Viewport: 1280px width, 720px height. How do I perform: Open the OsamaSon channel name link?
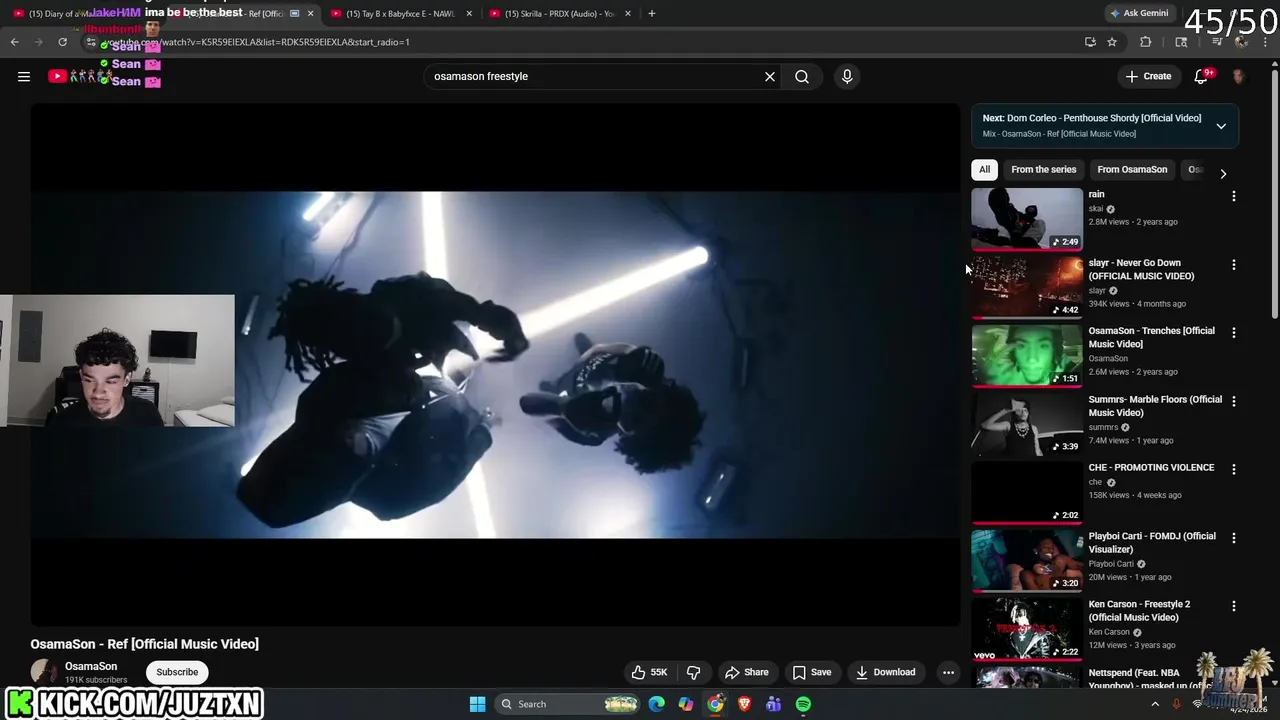pos(91,666)
